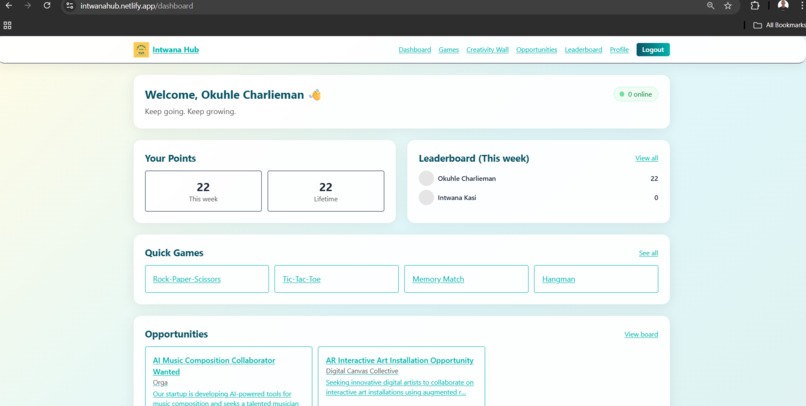Click the Lifetime points box

(326, 191)
